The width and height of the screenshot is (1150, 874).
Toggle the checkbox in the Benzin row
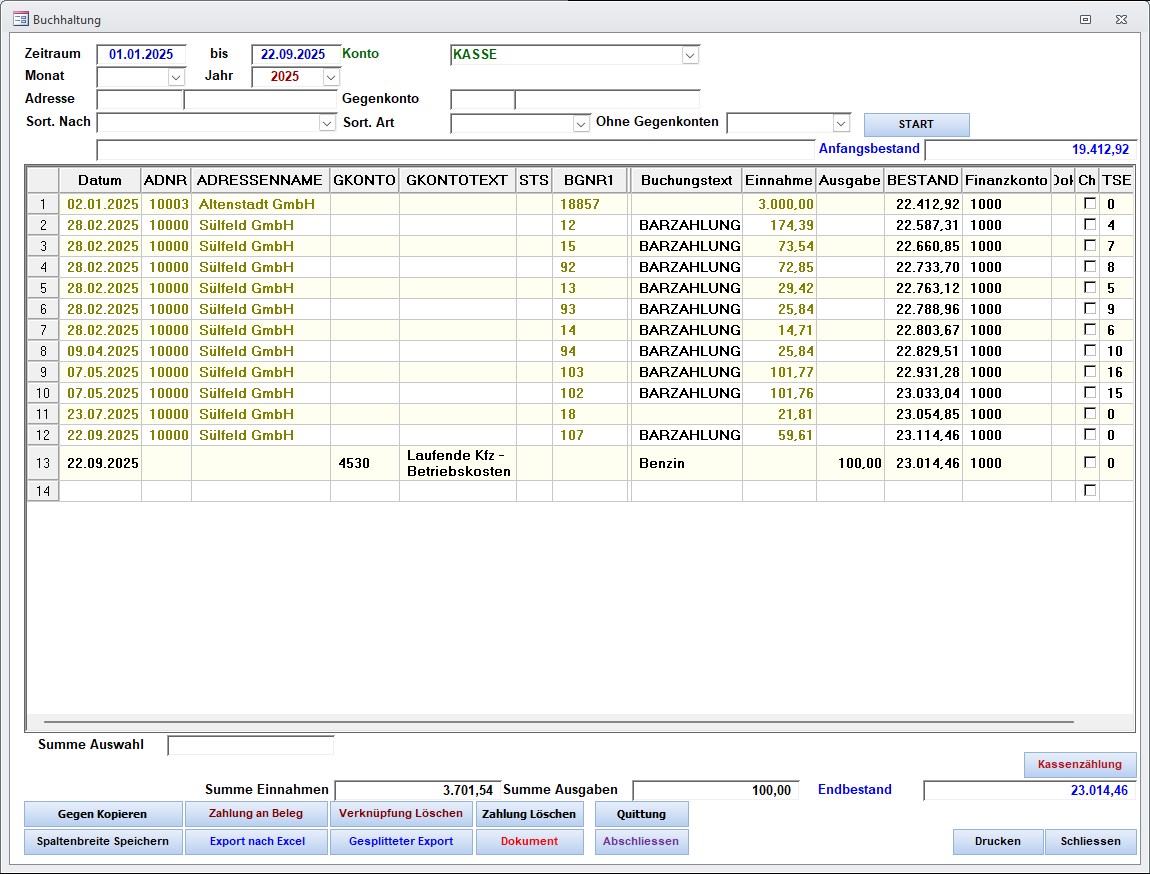click(x=1090, y=463)
